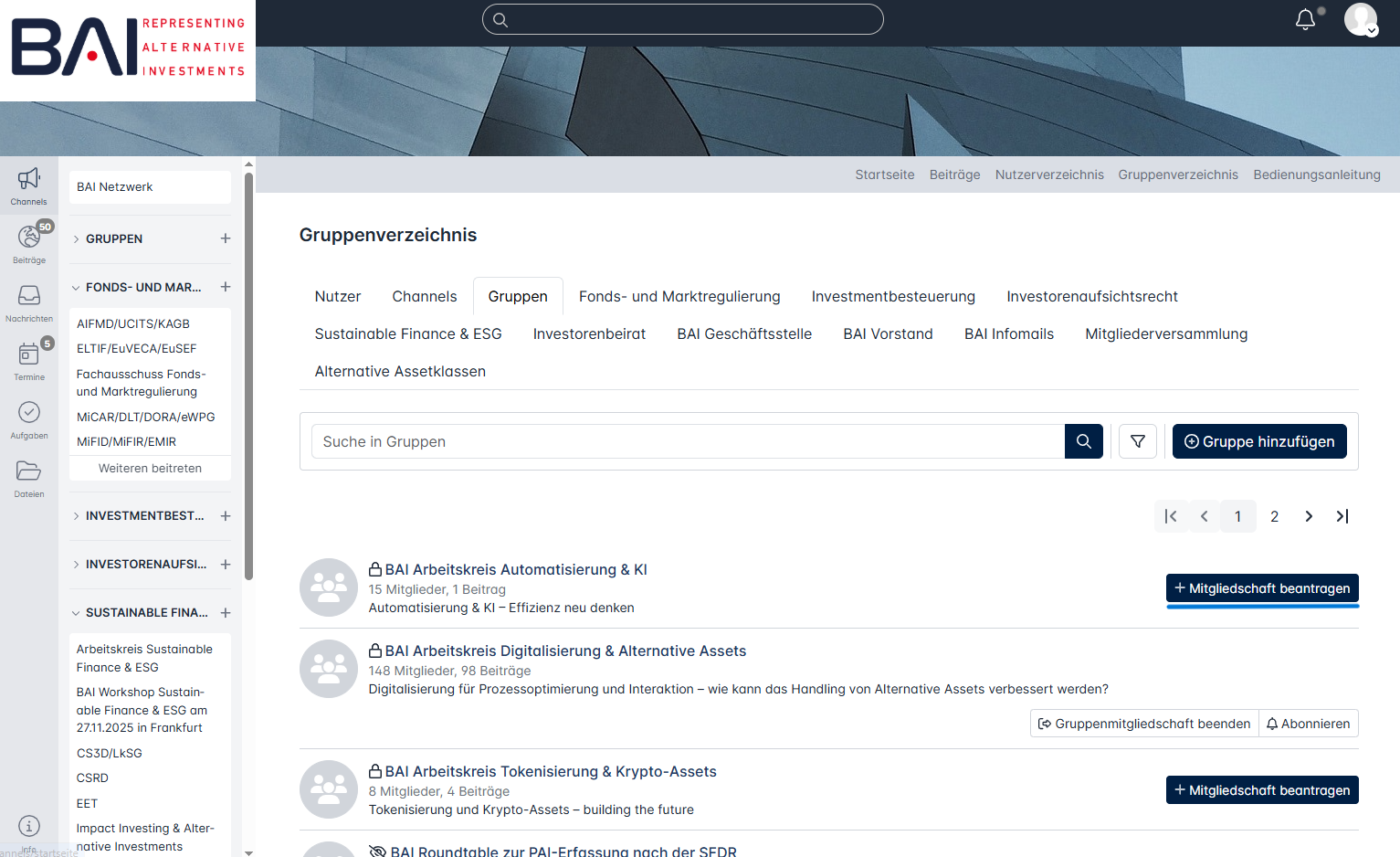Switch to the Channels tab
The width and height of the screenshot is (1400, 857).
[x=424, y=296]
